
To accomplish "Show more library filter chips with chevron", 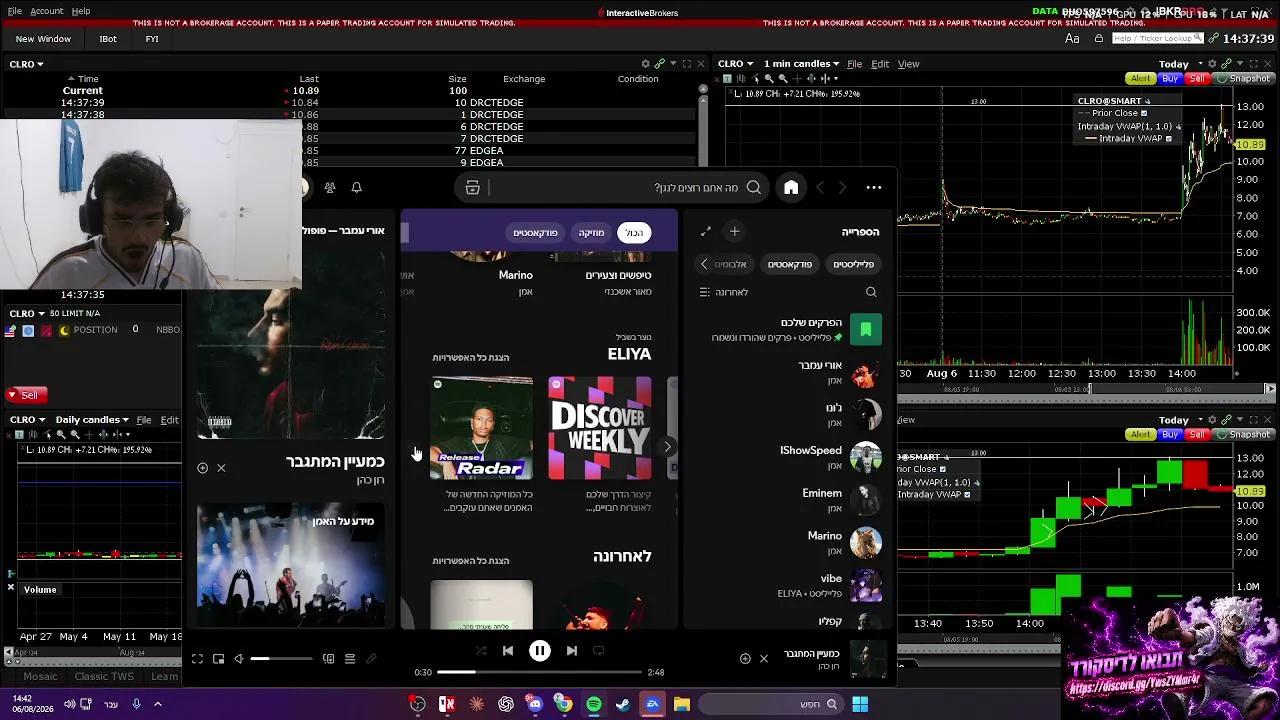I will click(704, 264).
